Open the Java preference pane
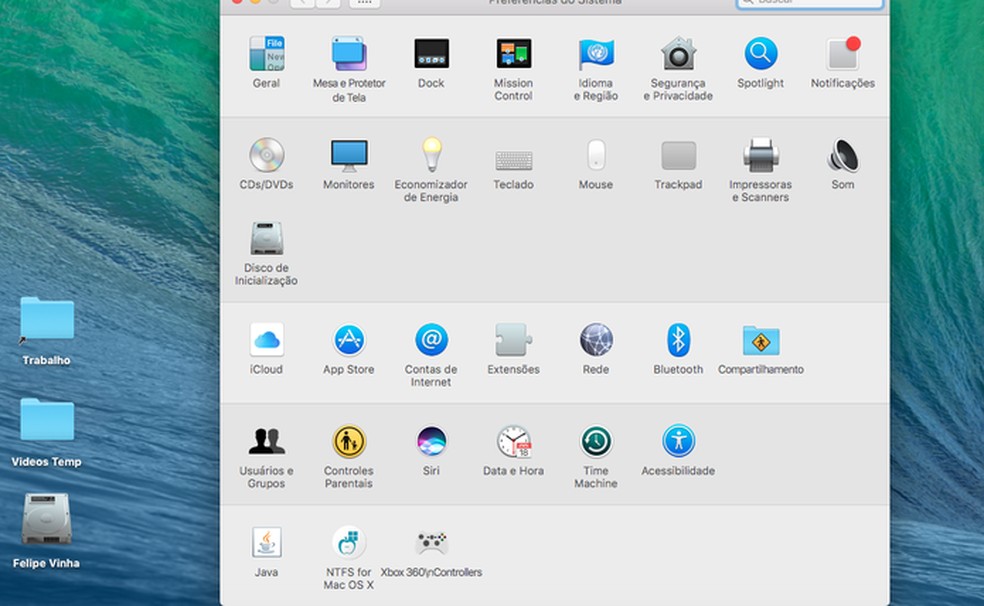The image size is (984, 606). [266, 539]
